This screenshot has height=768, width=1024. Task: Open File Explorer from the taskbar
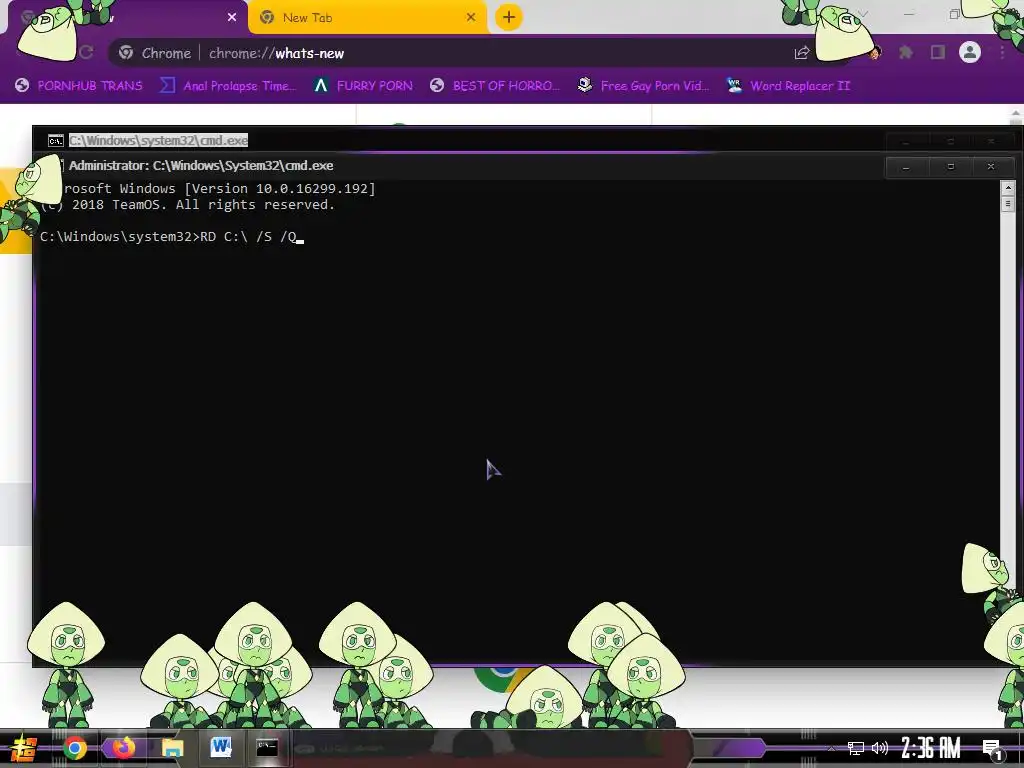(x=172, y=748)
